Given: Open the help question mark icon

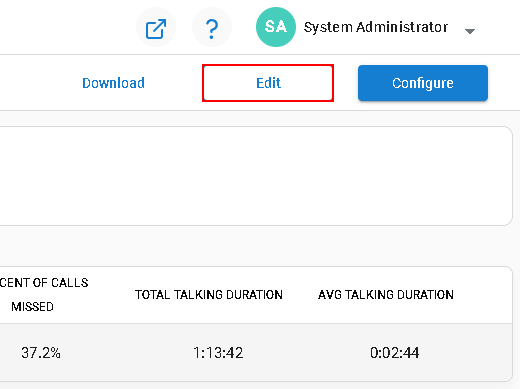Looking at the screenshot, I should point(212,27).
